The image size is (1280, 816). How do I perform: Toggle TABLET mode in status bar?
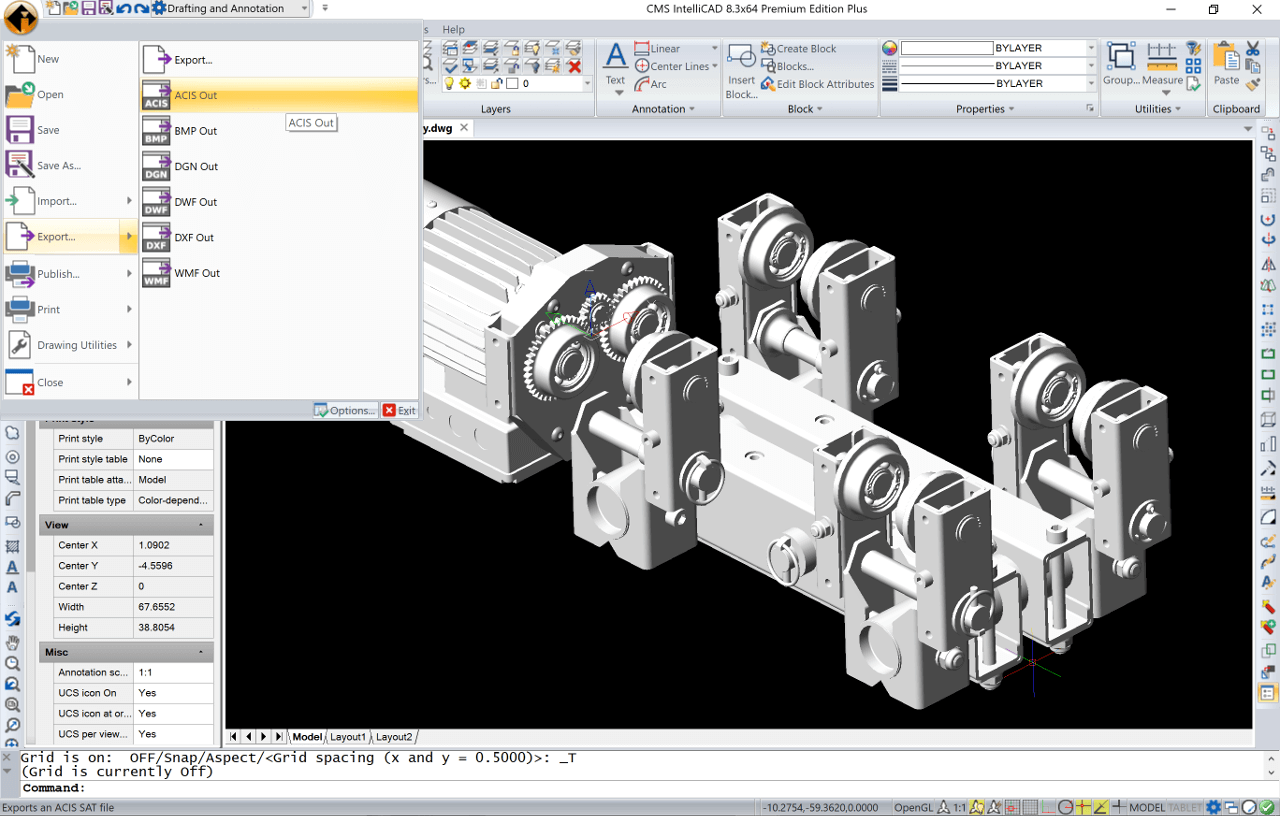click(1185, 808)
